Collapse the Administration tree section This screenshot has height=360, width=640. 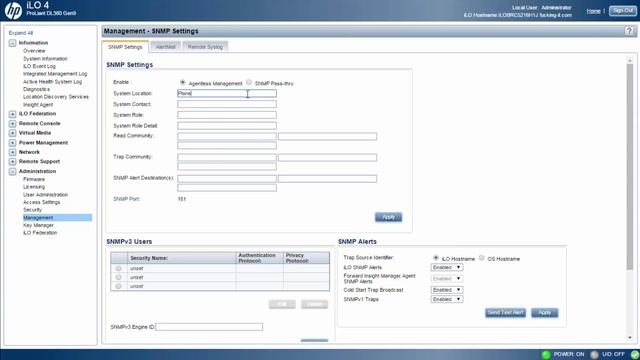coord(13,171)
